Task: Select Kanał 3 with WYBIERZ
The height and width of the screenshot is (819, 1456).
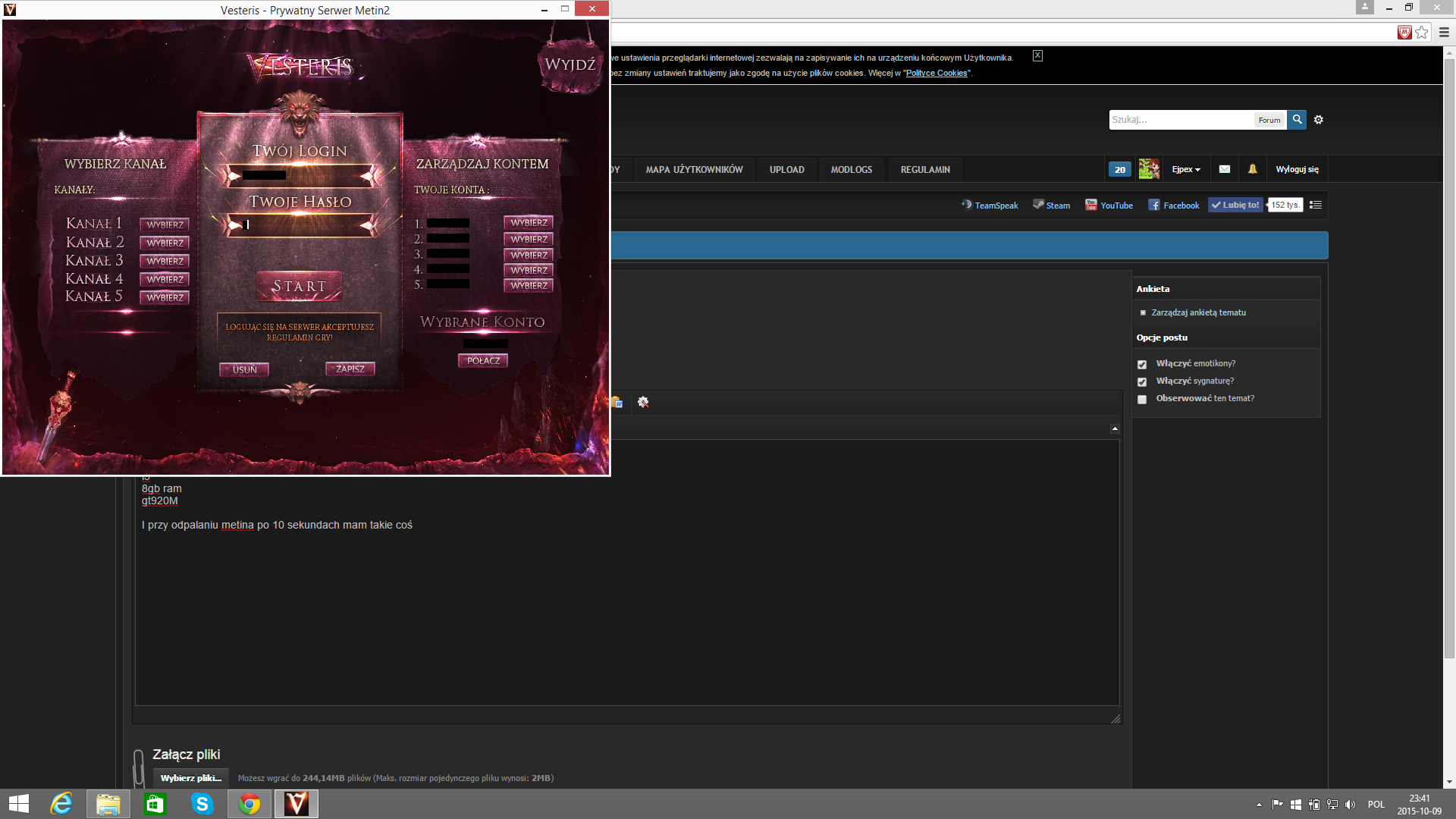Action: (x=165, y=261)
